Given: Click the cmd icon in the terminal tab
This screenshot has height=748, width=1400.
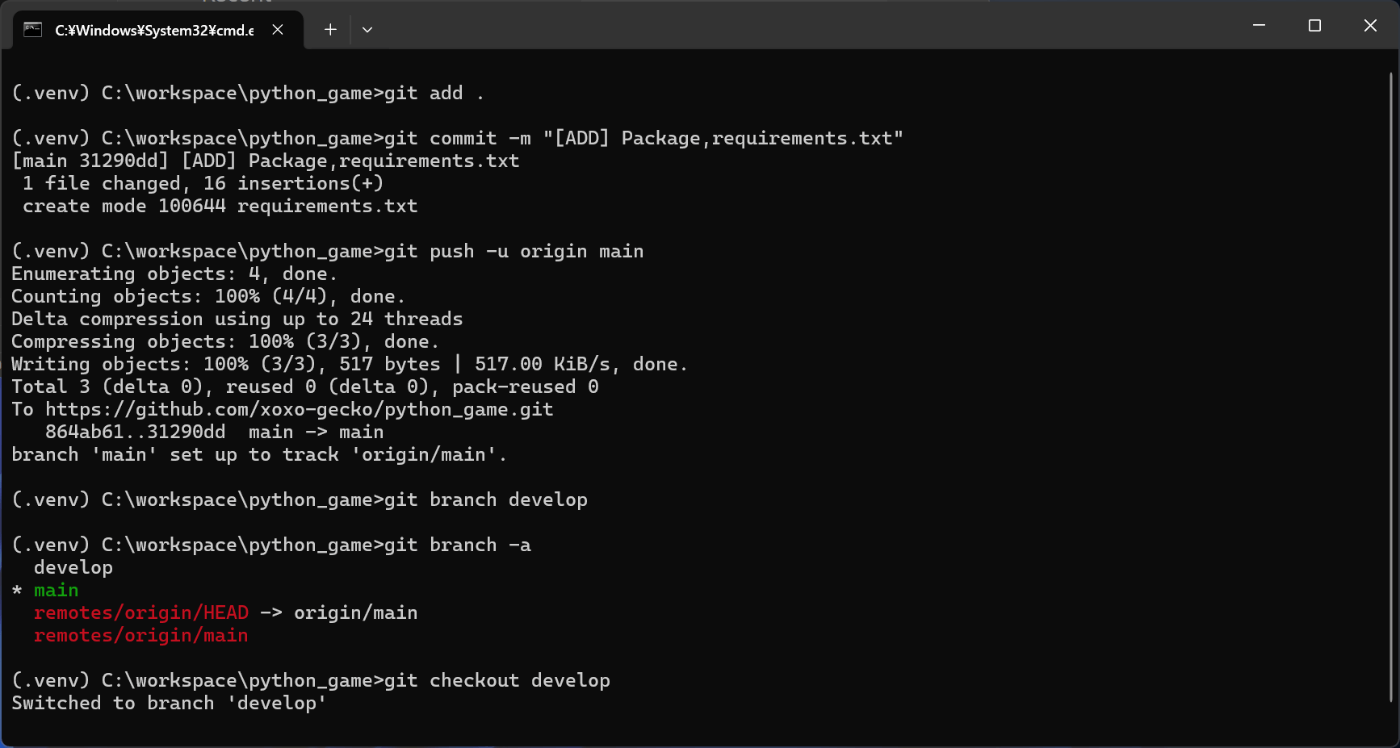Looking at the screenshot, I should click(32, 30).
